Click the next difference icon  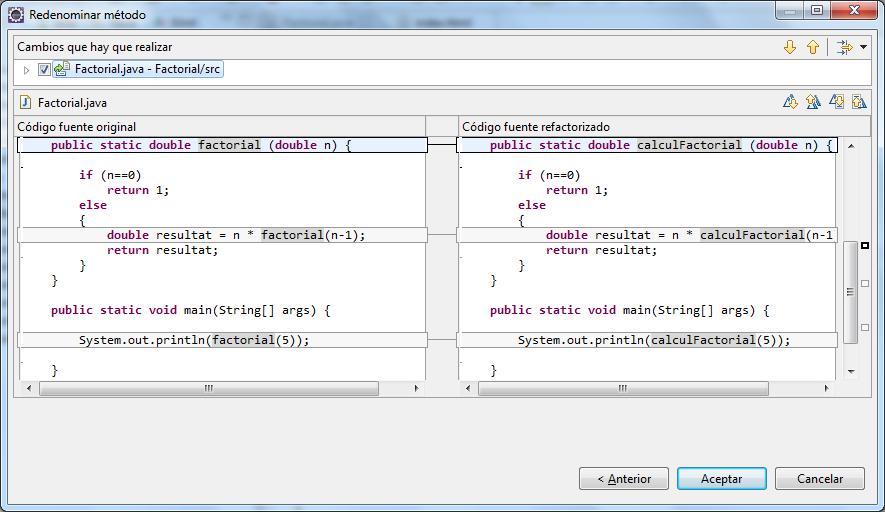790,102
